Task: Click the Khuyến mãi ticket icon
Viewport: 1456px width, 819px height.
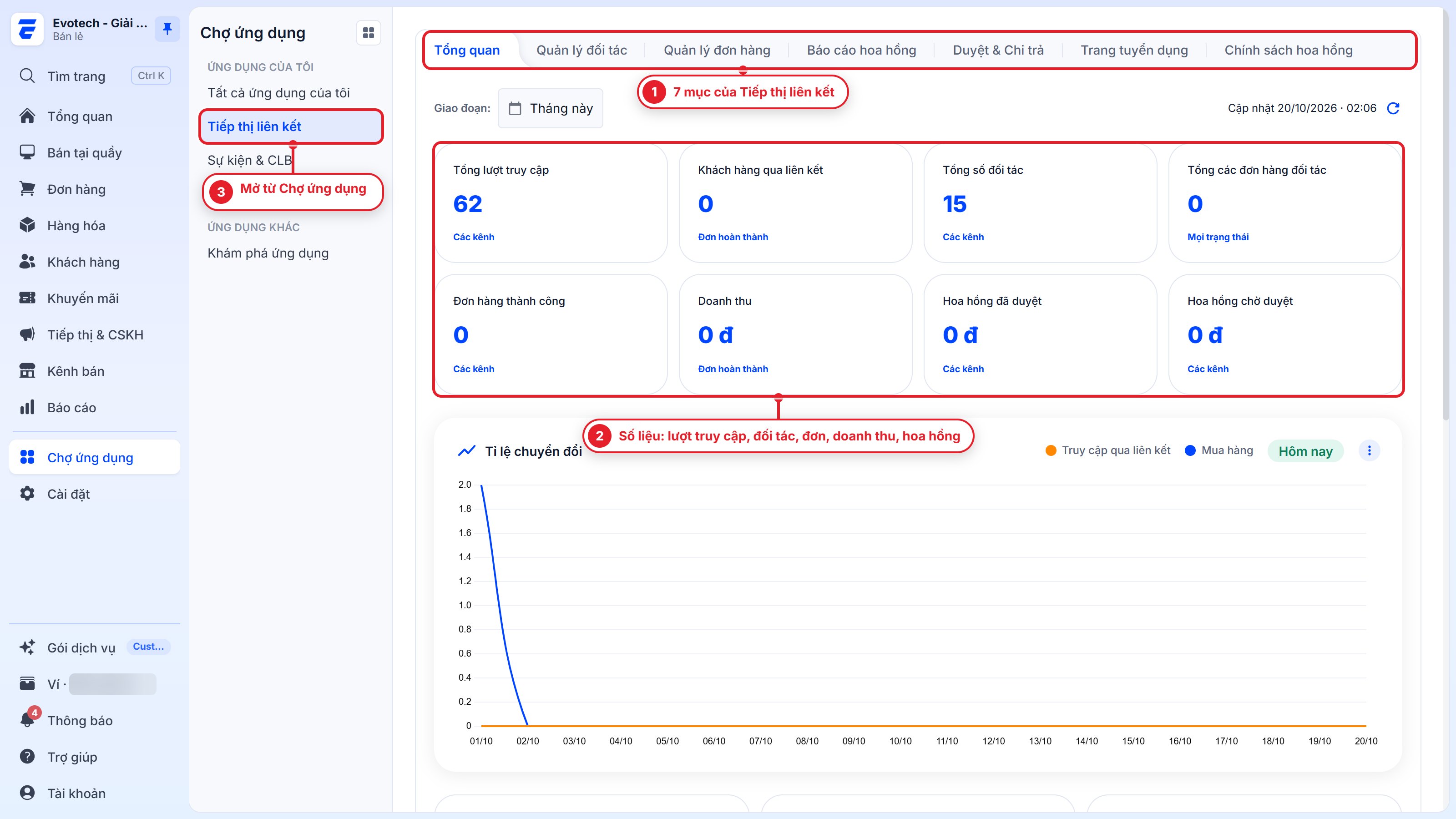Action: (x=27, y=298)
